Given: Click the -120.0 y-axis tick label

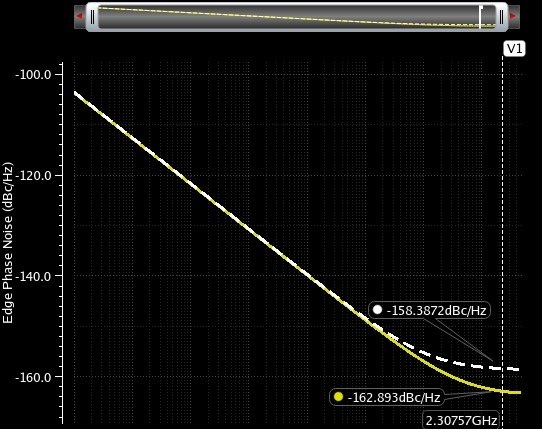Looking at the screenshot, I should [33, 176].
